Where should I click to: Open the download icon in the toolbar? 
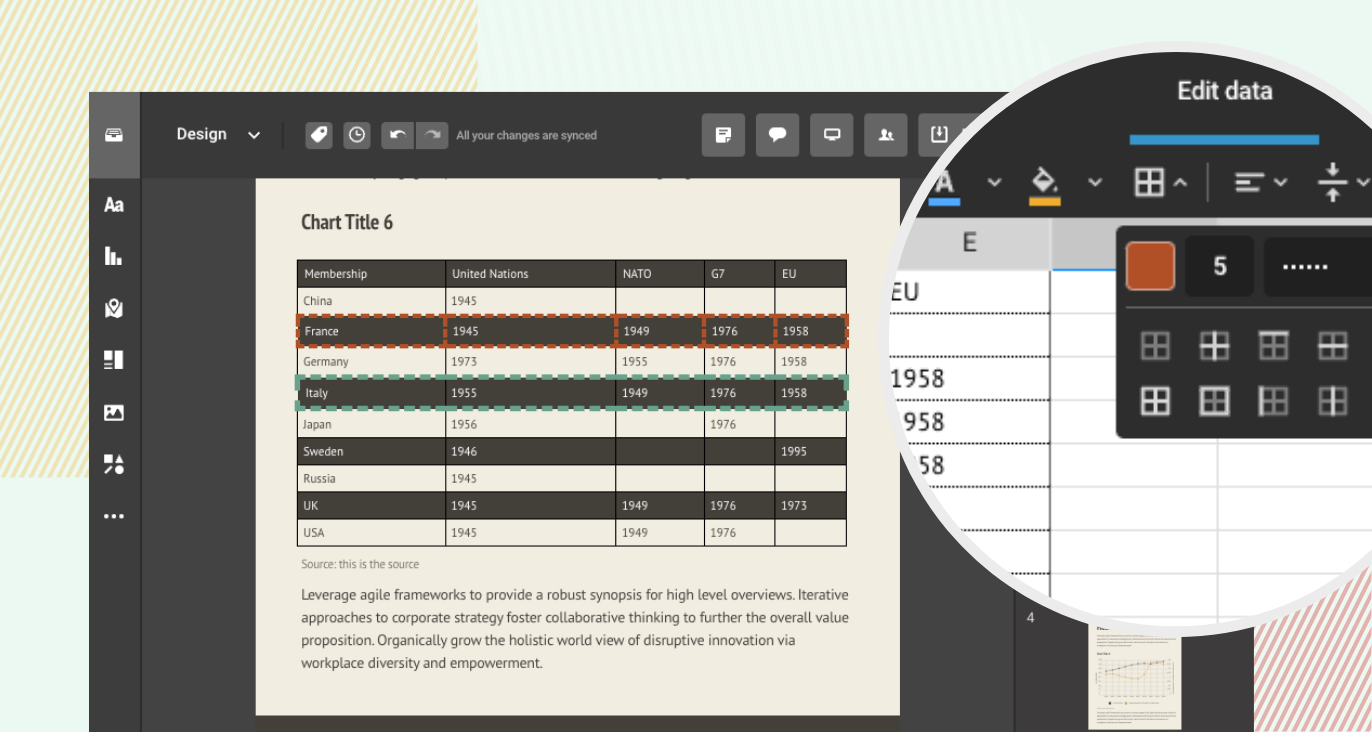click(940, 135)
